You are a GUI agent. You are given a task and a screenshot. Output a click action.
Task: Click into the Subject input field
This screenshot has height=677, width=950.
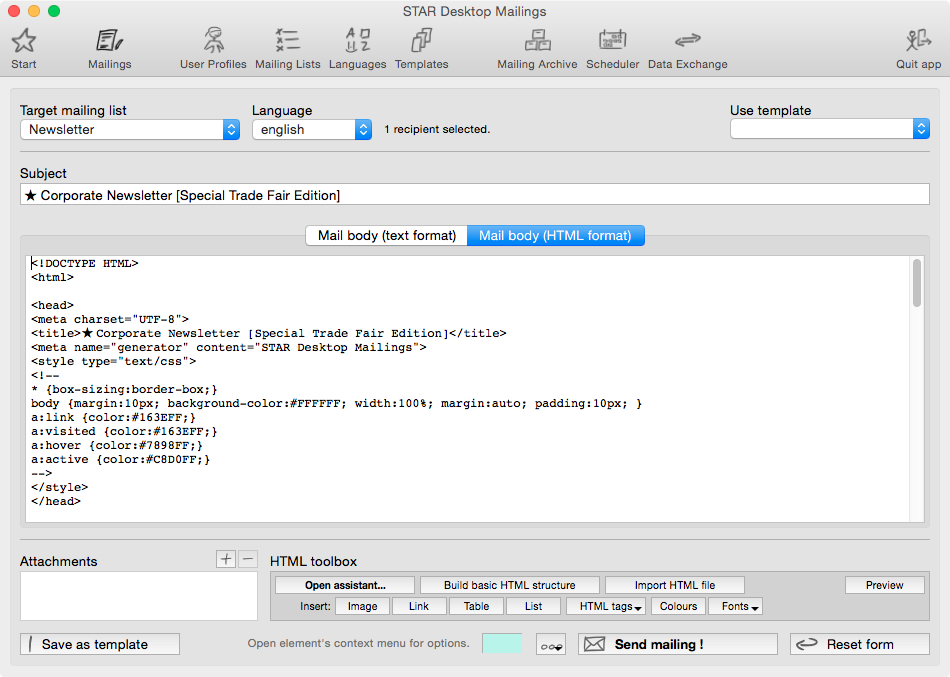475,195
